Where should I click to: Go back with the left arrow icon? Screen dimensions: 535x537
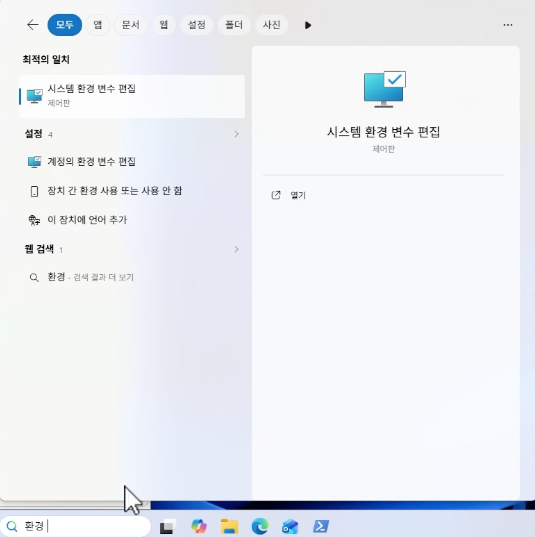coord(33,25)
